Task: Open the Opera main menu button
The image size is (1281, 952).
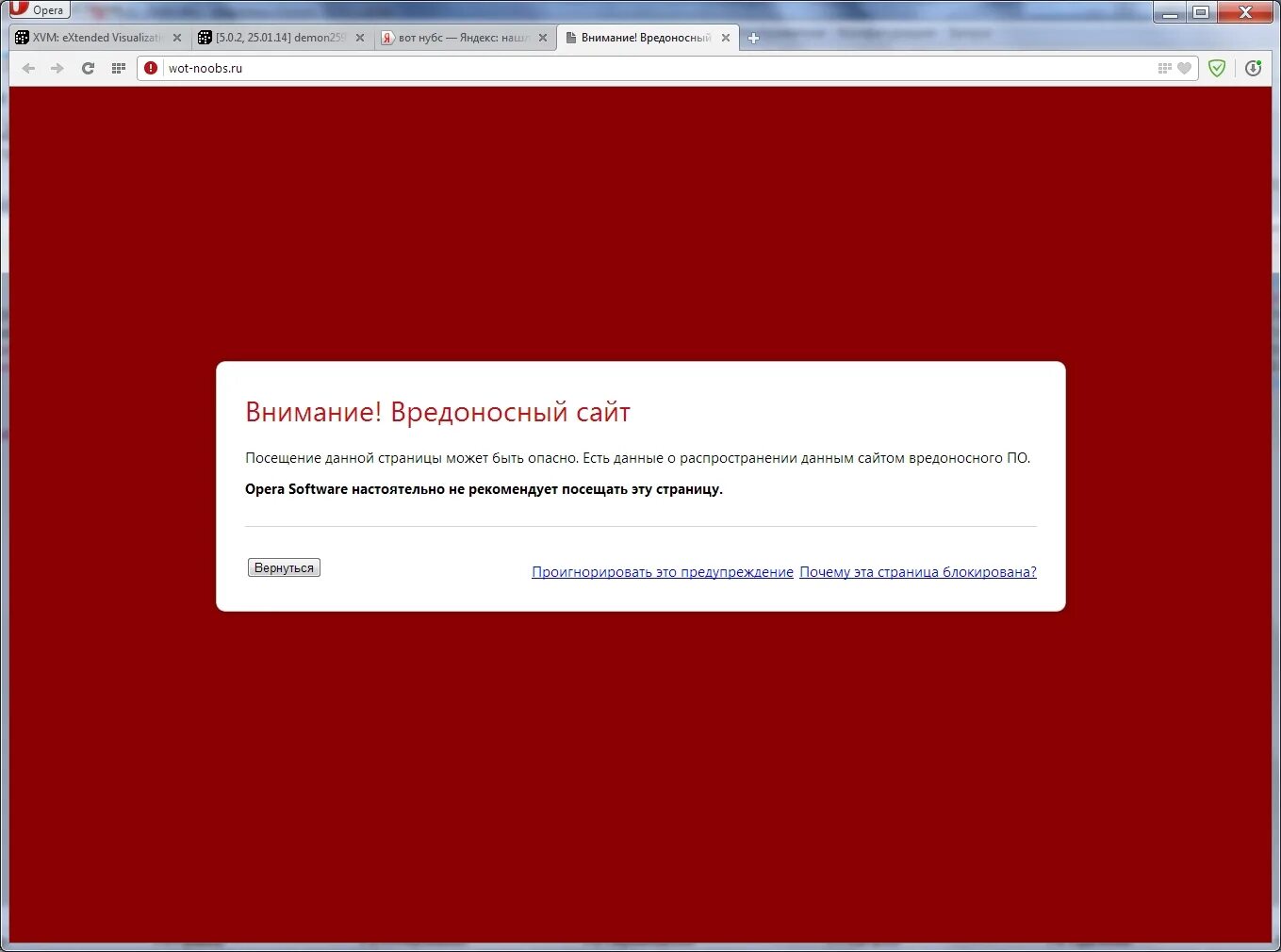Action: point(39,9)
